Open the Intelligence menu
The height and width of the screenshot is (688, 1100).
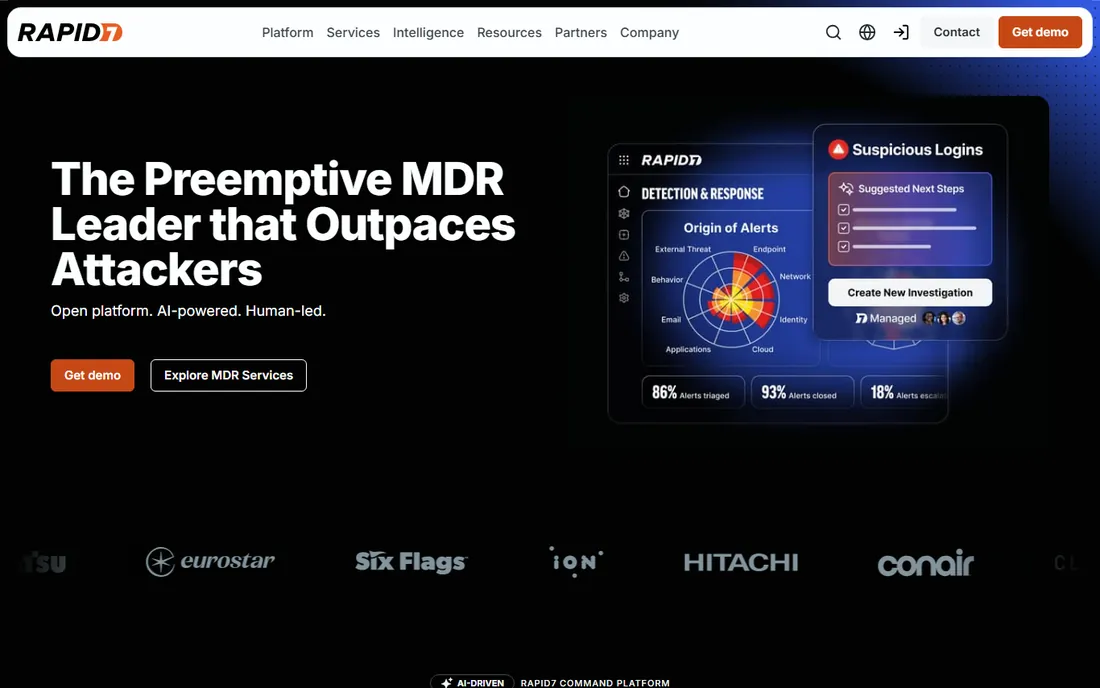click(x=428, y=32)
